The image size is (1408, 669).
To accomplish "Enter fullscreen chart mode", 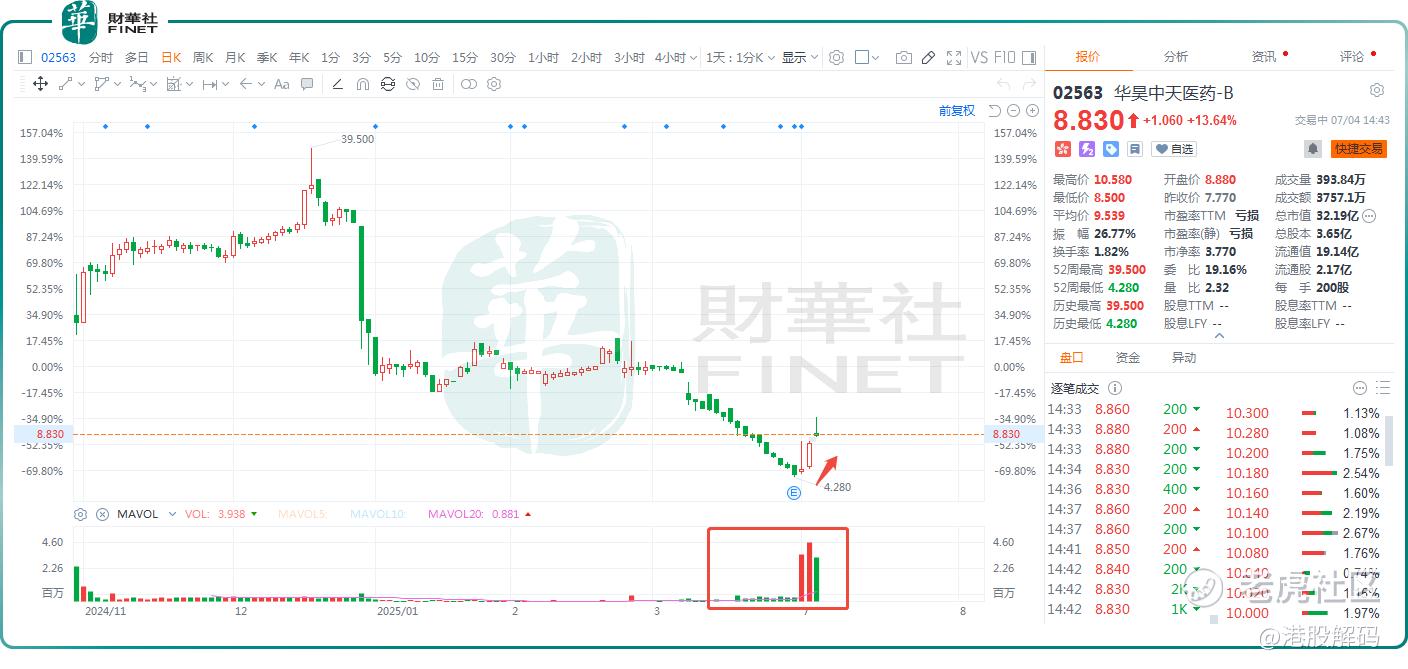I will click(953, 57).
